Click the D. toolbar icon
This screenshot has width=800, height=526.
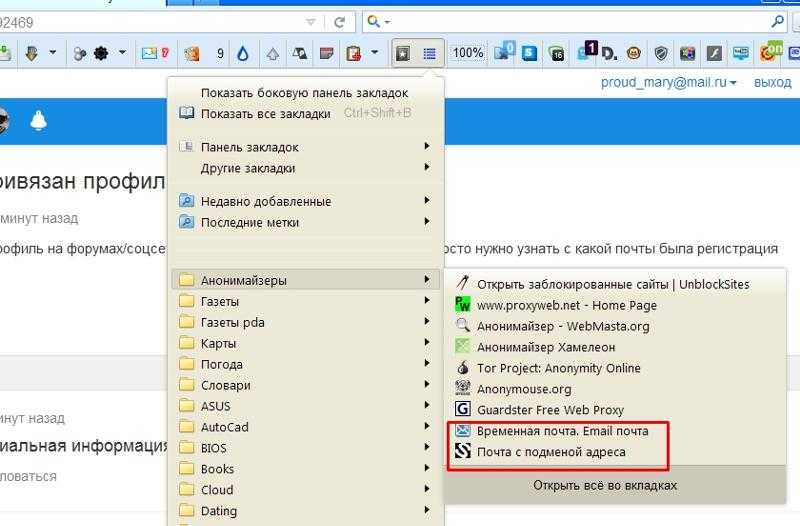click(609, 54)
